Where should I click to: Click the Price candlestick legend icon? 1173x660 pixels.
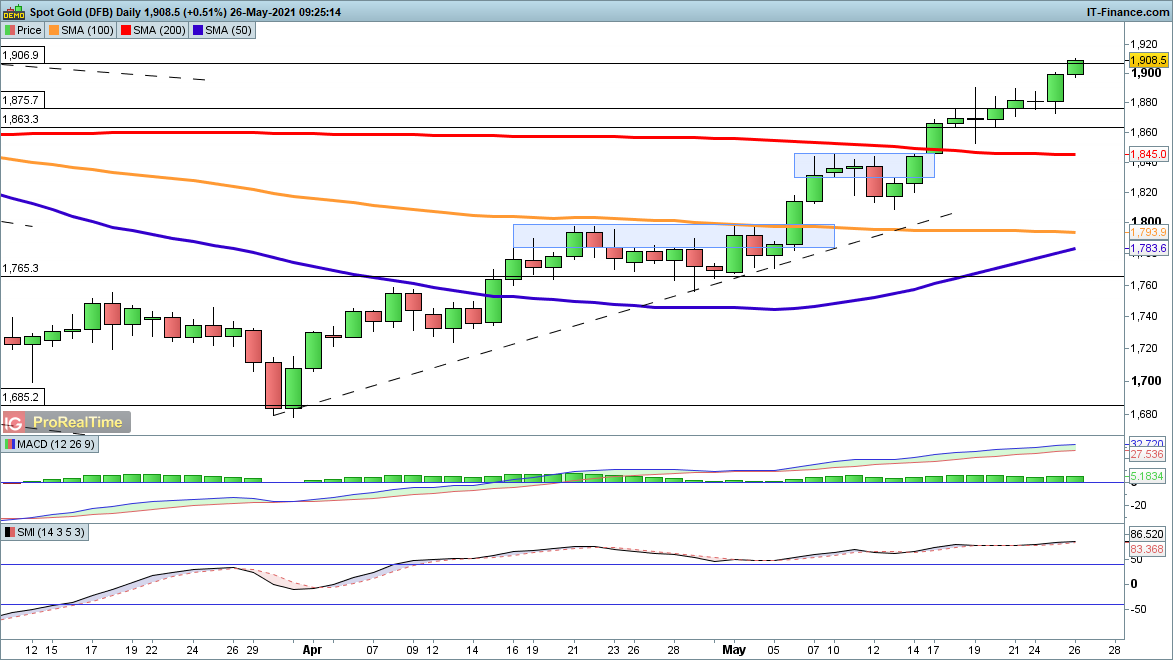10,30
